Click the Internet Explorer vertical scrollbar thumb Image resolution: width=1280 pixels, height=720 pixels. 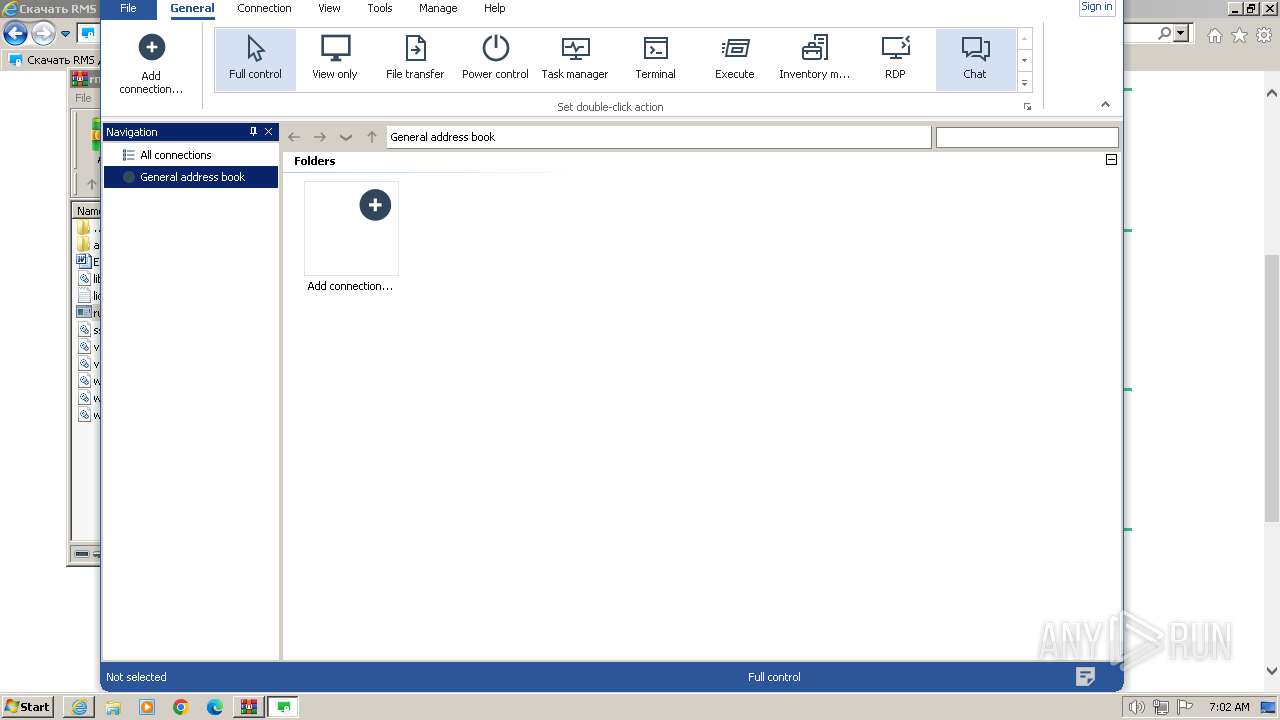click(1272, 388)
